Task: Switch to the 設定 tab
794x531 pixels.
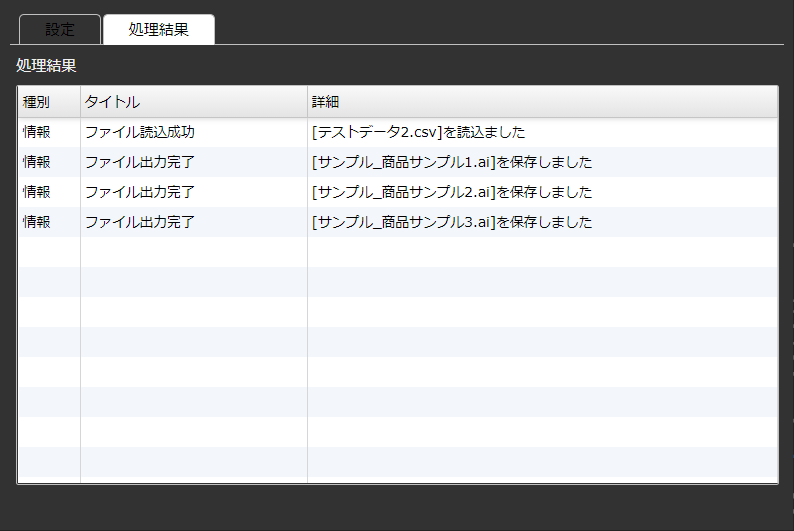Action: pyautogui.click(x=60, y=29)
